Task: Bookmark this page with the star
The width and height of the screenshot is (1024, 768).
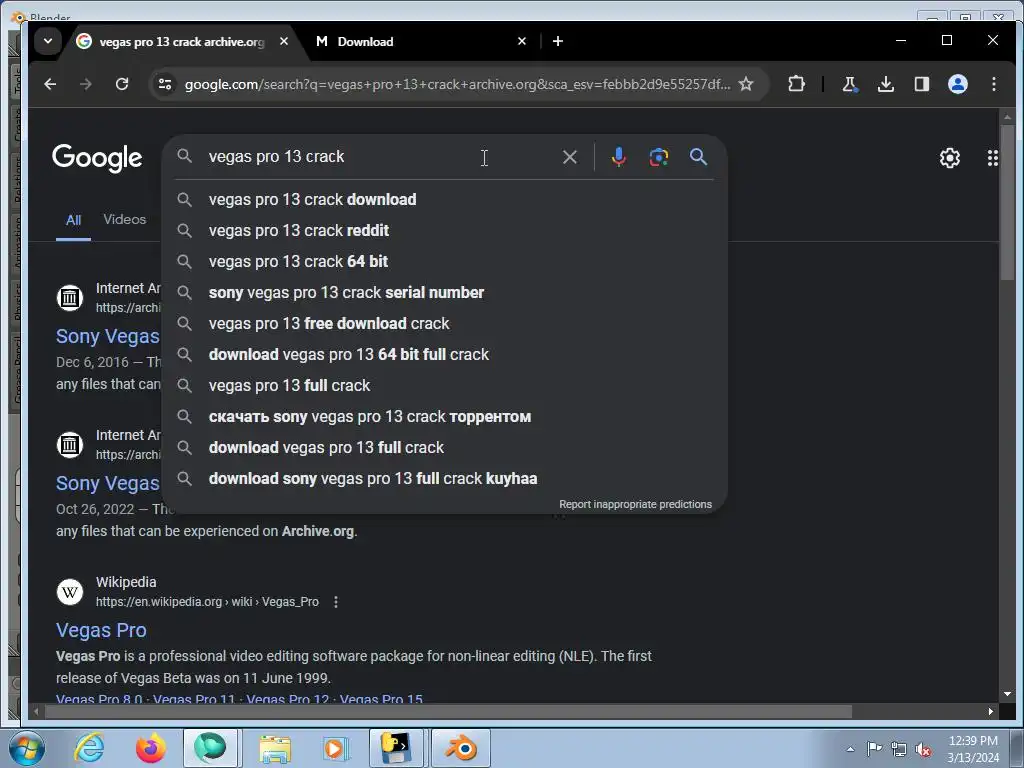Action: 746,84
